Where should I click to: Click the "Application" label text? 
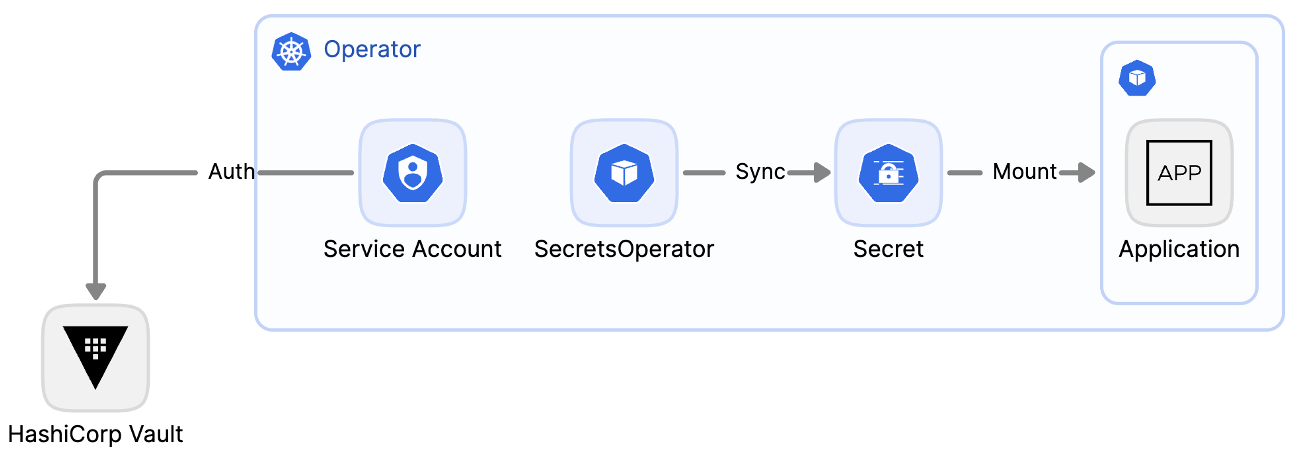(x=1179, y=249)
